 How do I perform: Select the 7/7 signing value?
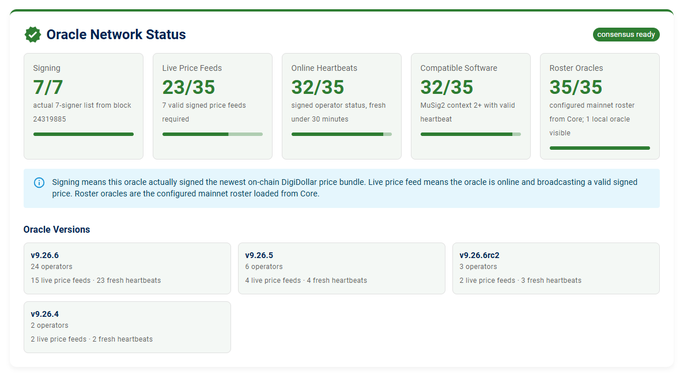[48, 87]
